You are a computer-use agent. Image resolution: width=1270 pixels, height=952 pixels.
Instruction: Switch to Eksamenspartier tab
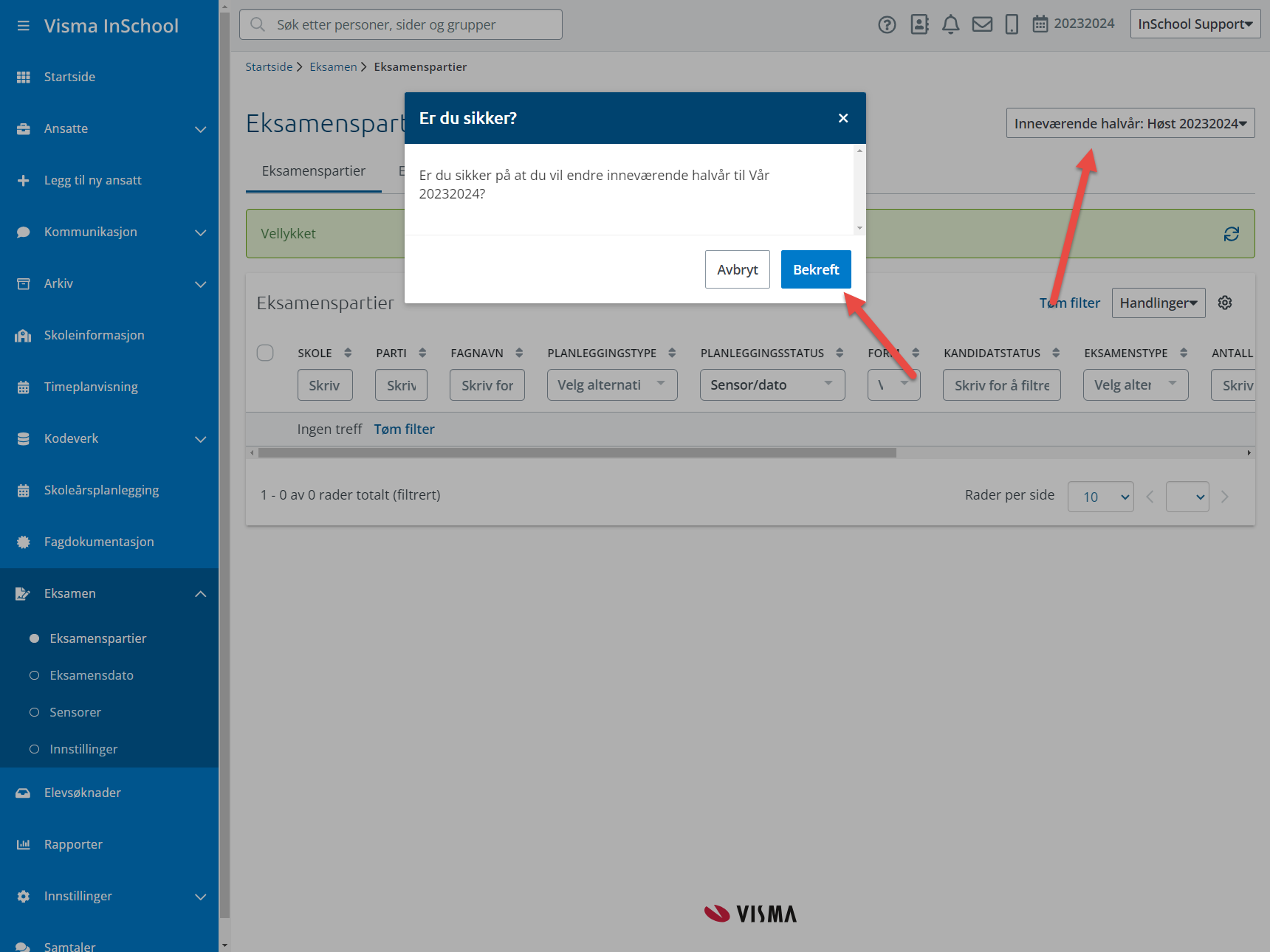click(314, 171)
